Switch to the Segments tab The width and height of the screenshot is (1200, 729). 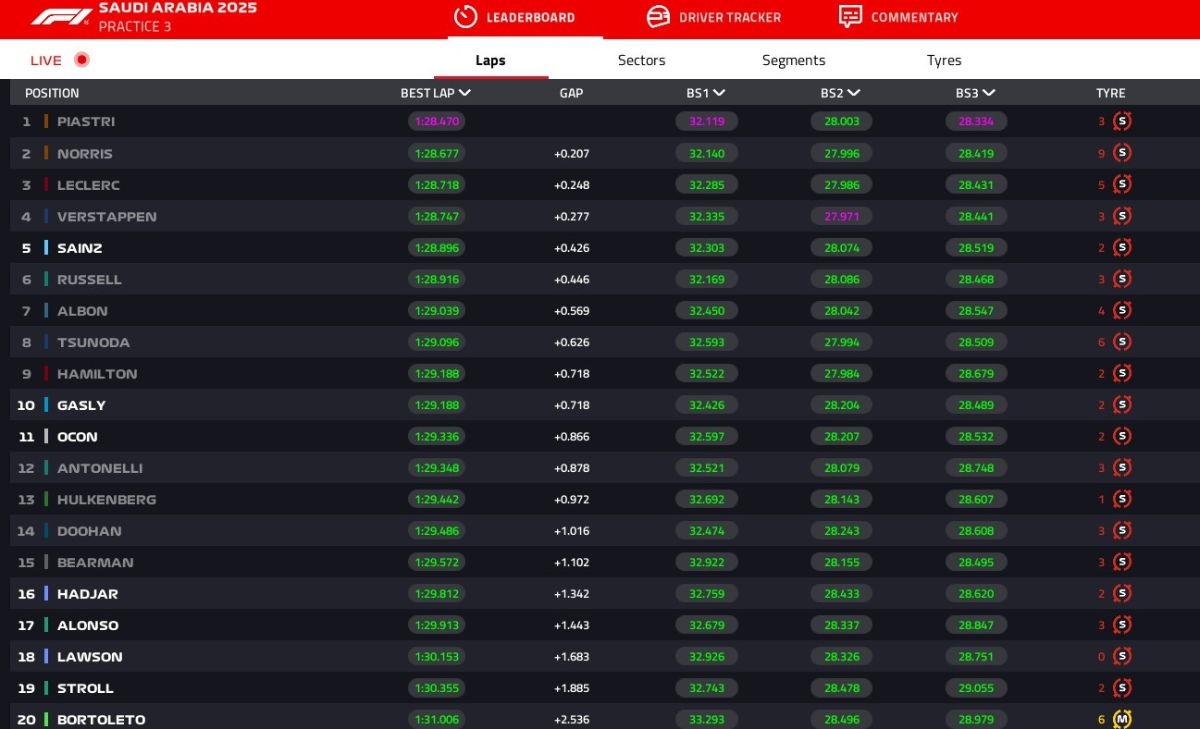[793, 60]
